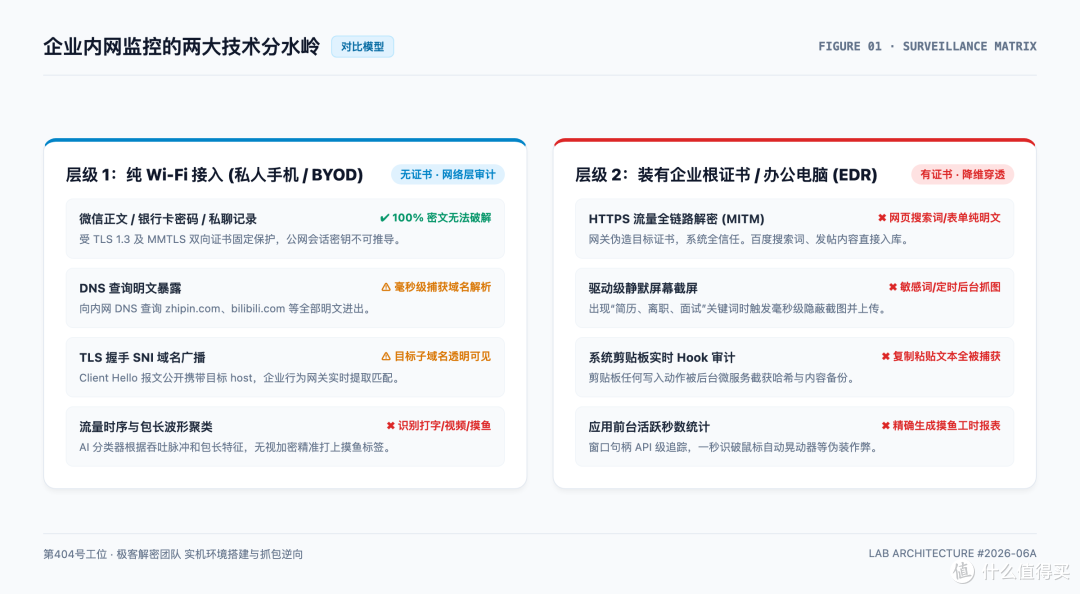The image size is (1080, 594).
Task: Click heading 层级 1: 纯 Wi-Fi 接入
Action: [x=214, y=175]
